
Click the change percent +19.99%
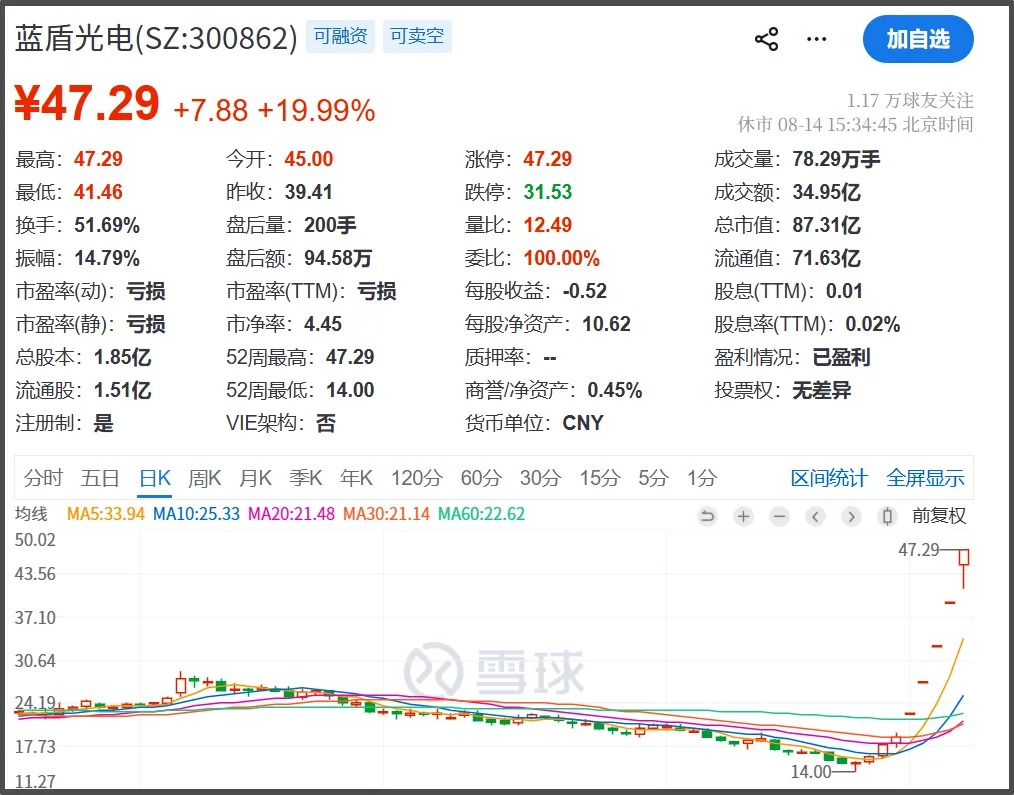click(x=316, y=111)
